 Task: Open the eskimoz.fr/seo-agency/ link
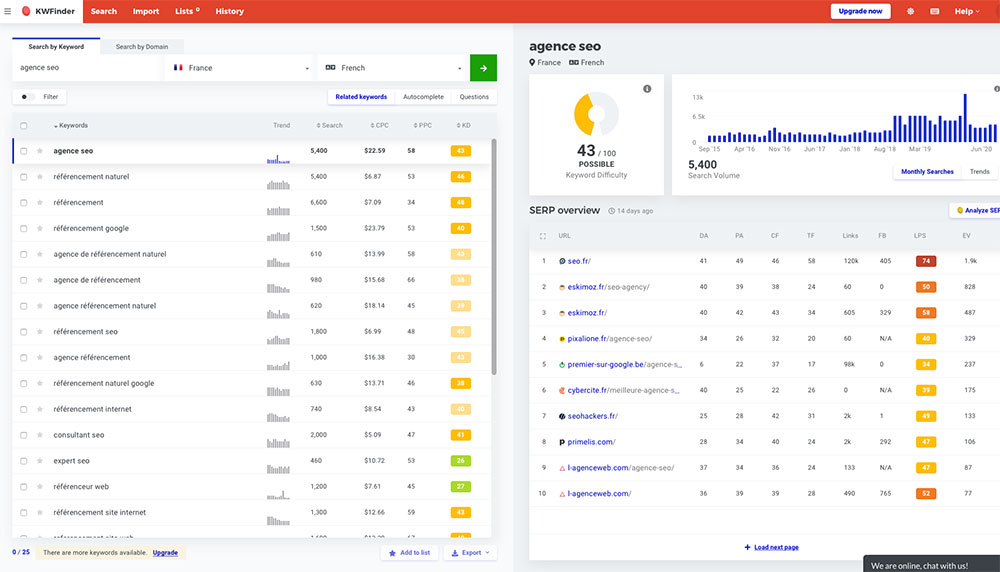(x=608, y=287)
